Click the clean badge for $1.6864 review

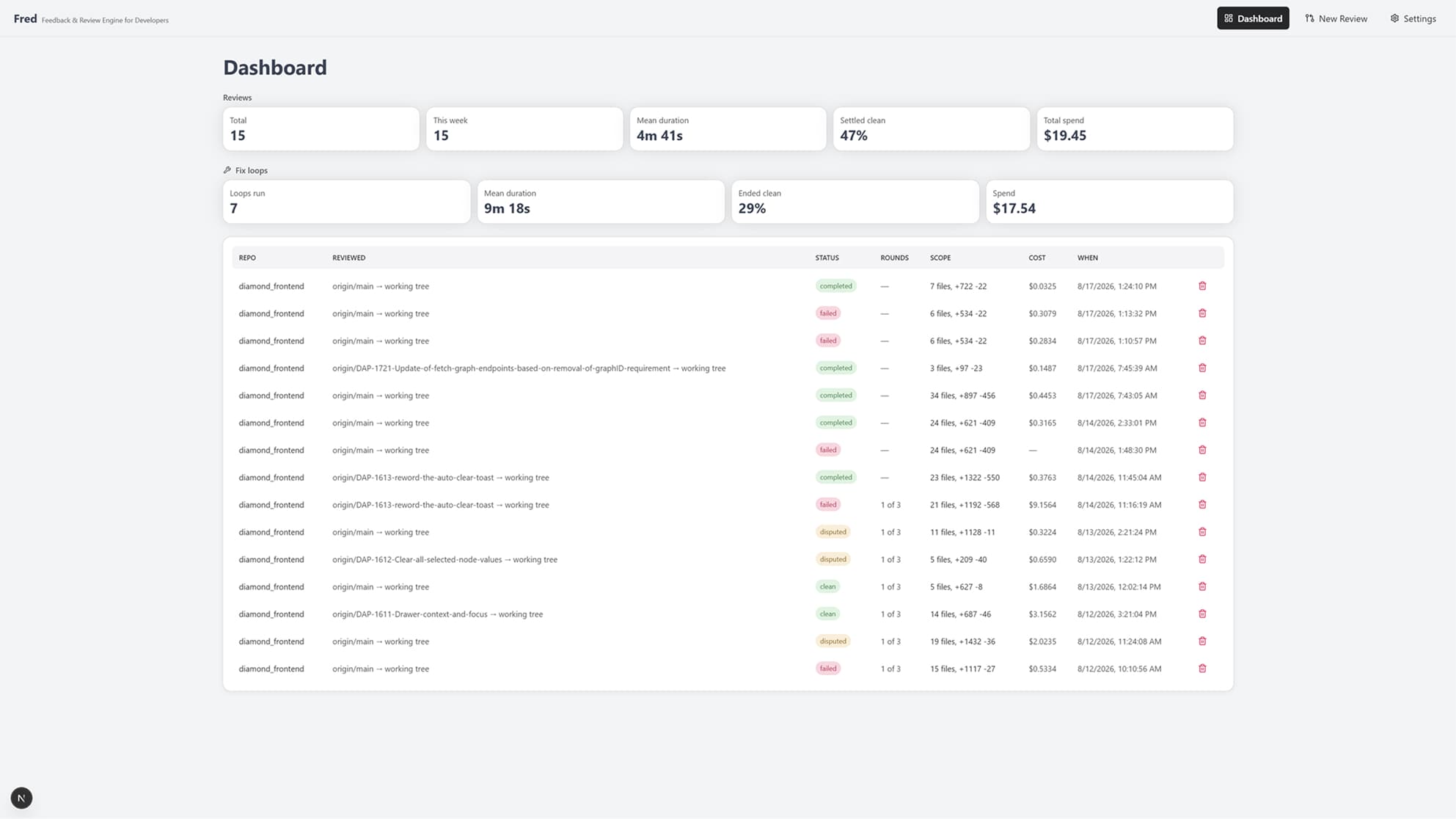[x=827, y=587]
